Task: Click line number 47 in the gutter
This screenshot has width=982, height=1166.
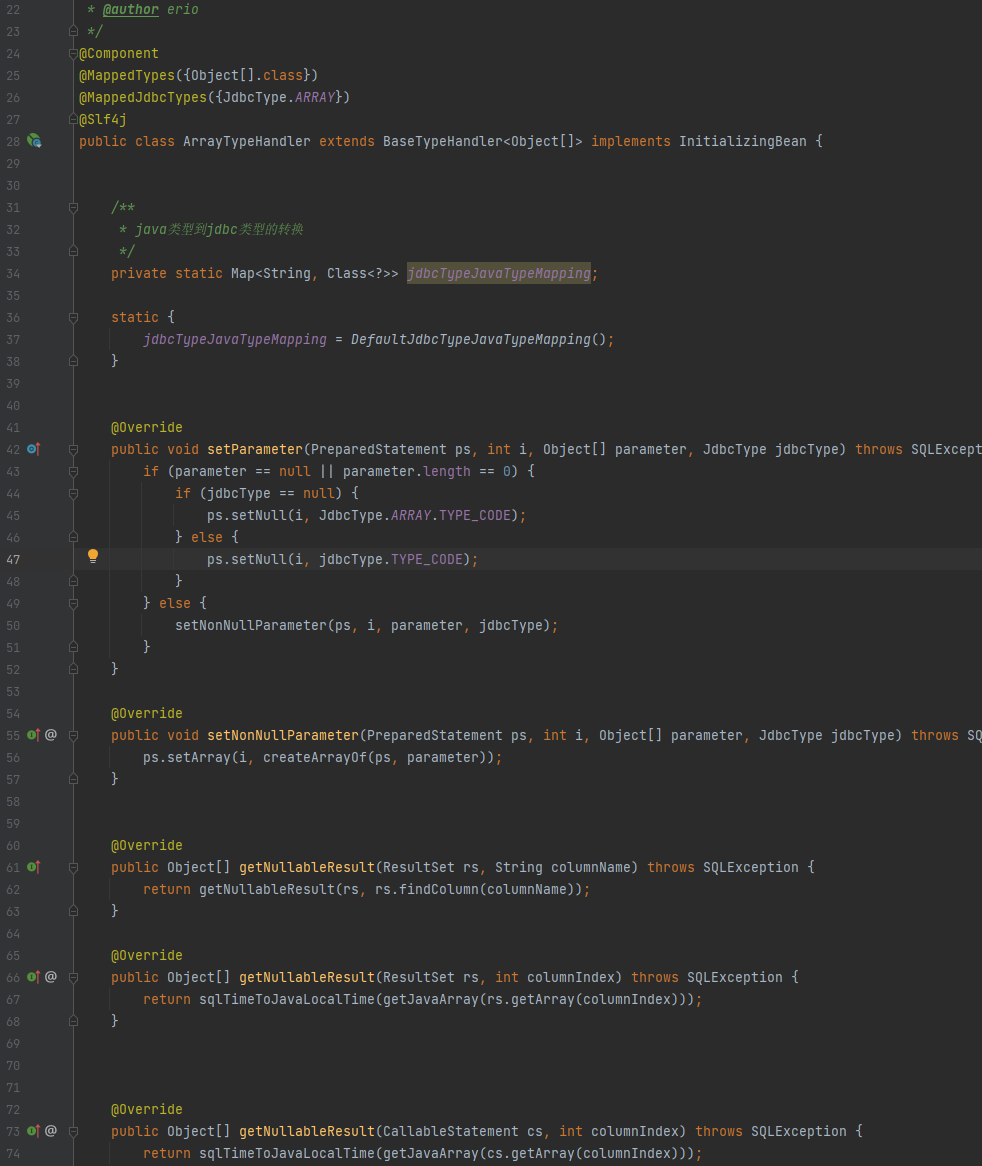Action: coord(13,559)
